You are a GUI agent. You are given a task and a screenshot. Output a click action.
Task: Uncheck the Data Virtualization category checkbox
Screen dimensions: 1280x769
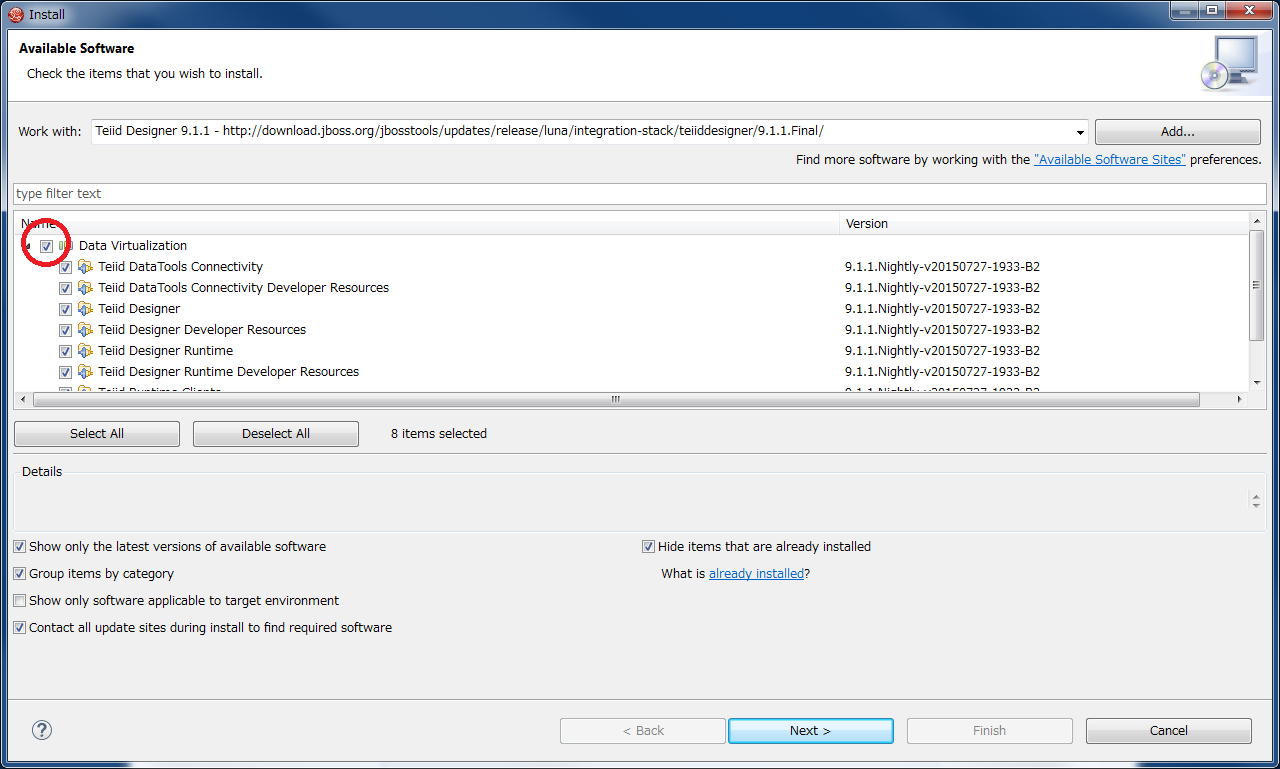47,246
